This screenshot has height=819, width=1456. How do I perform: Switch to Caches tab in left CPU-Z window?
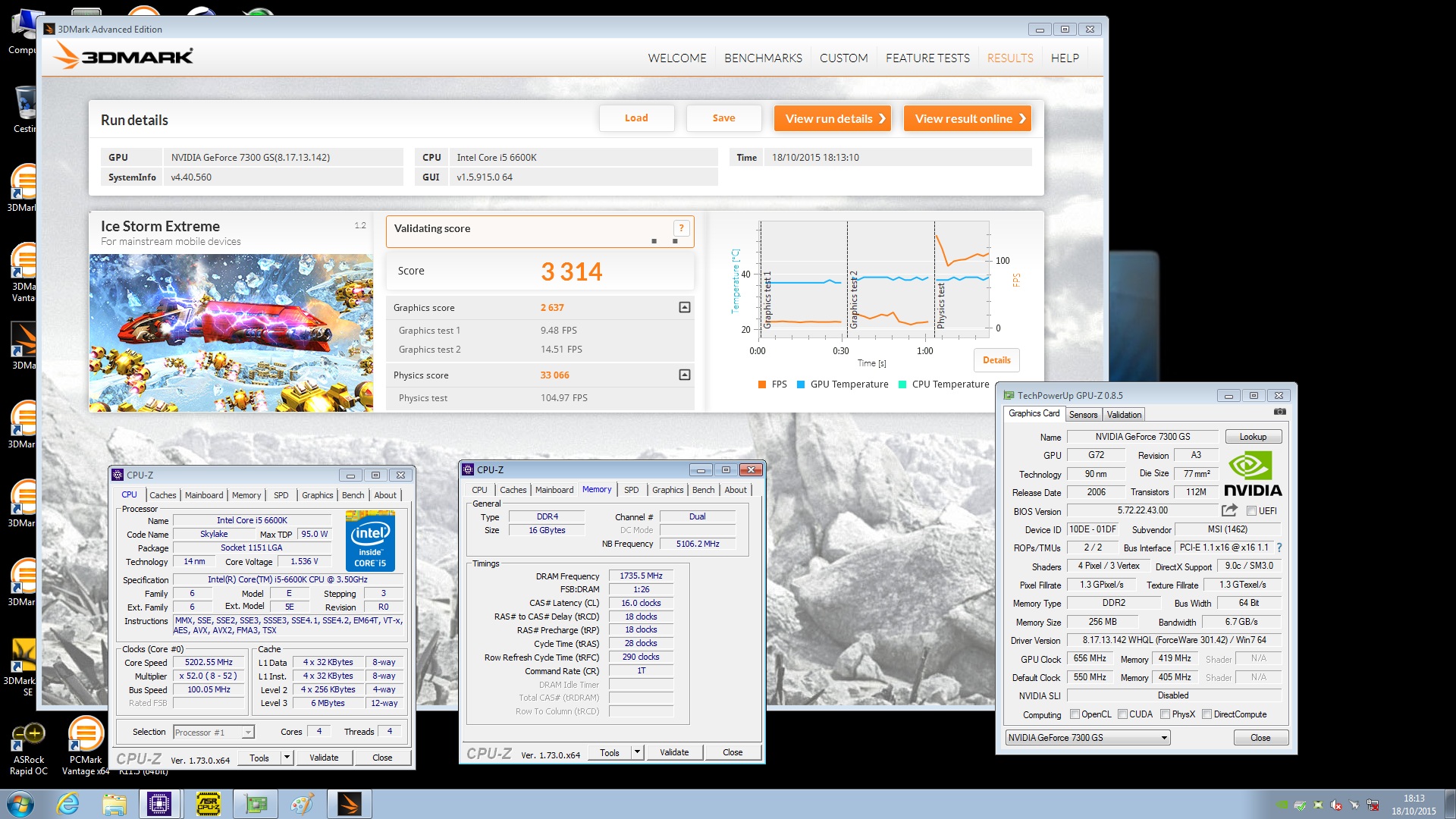click(x=162, y=495)
